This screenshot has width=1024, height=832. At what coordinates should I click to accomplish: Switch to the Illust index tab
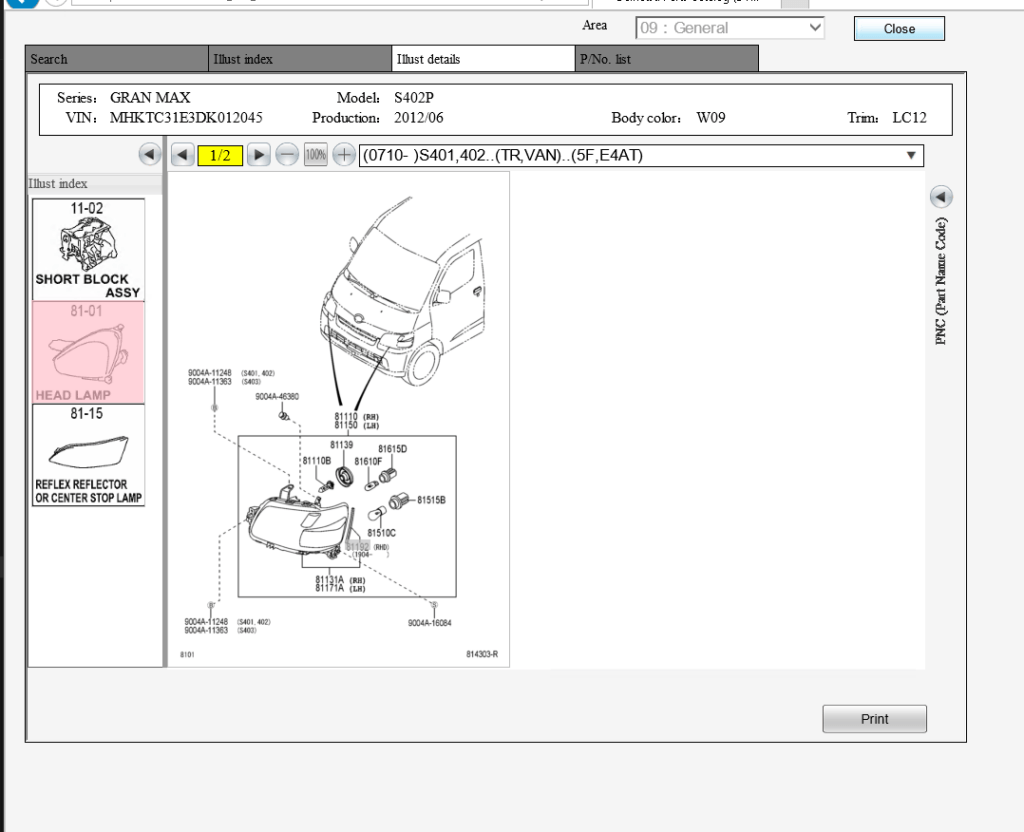(x=300, y=59)
